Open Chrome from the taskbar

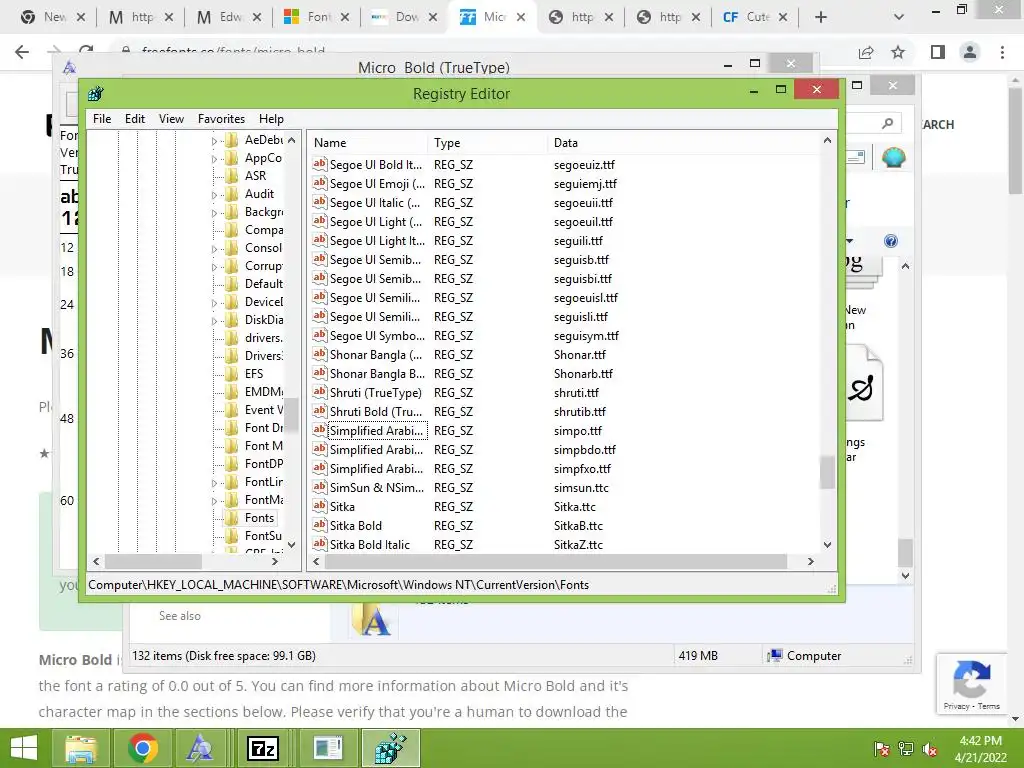coord(142,748)
